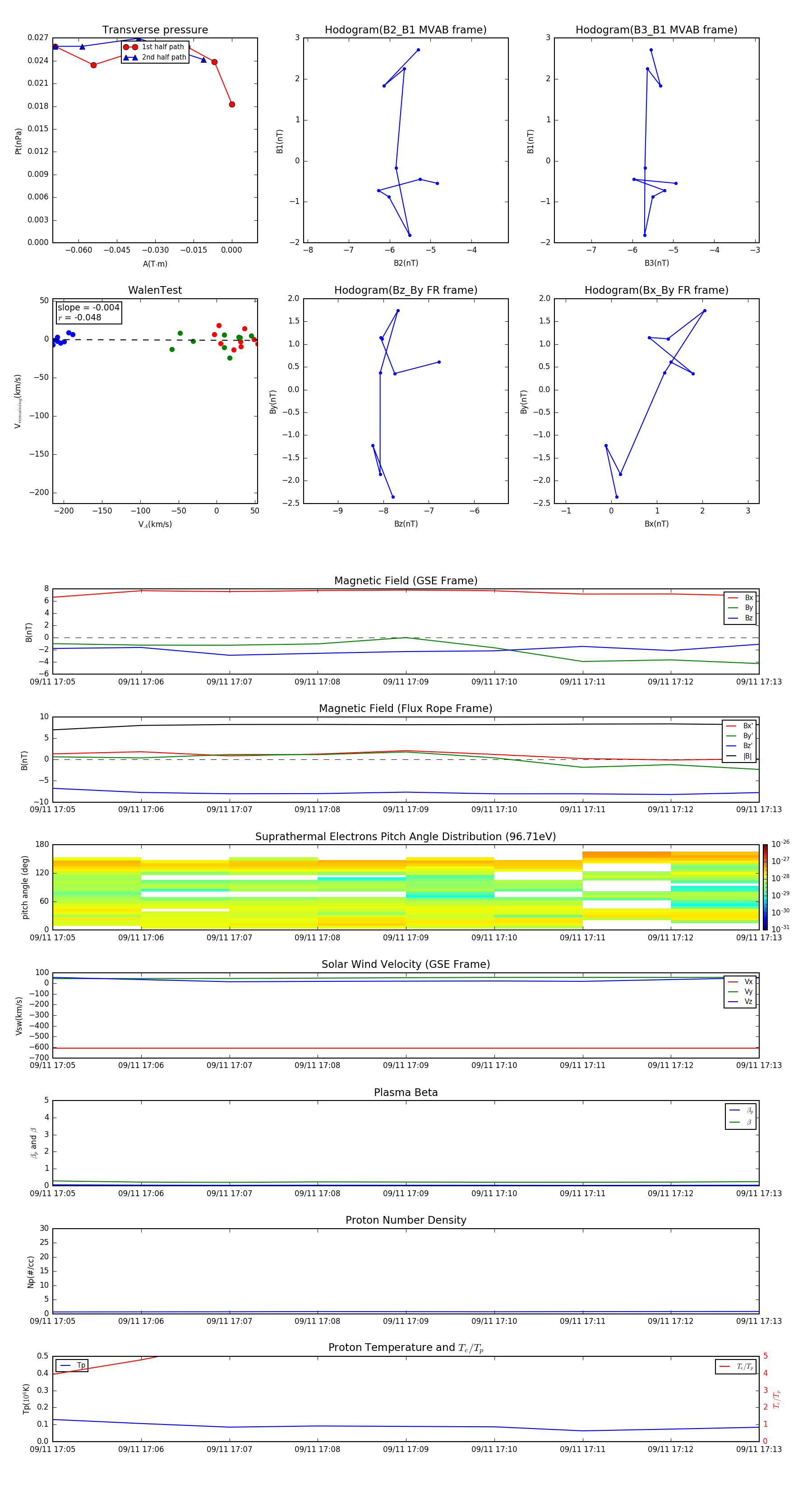This screenshot has height=1489, width=812.
Task: Click the '−200' y-tick in WalenTest plot
Action: coord(39,492)
